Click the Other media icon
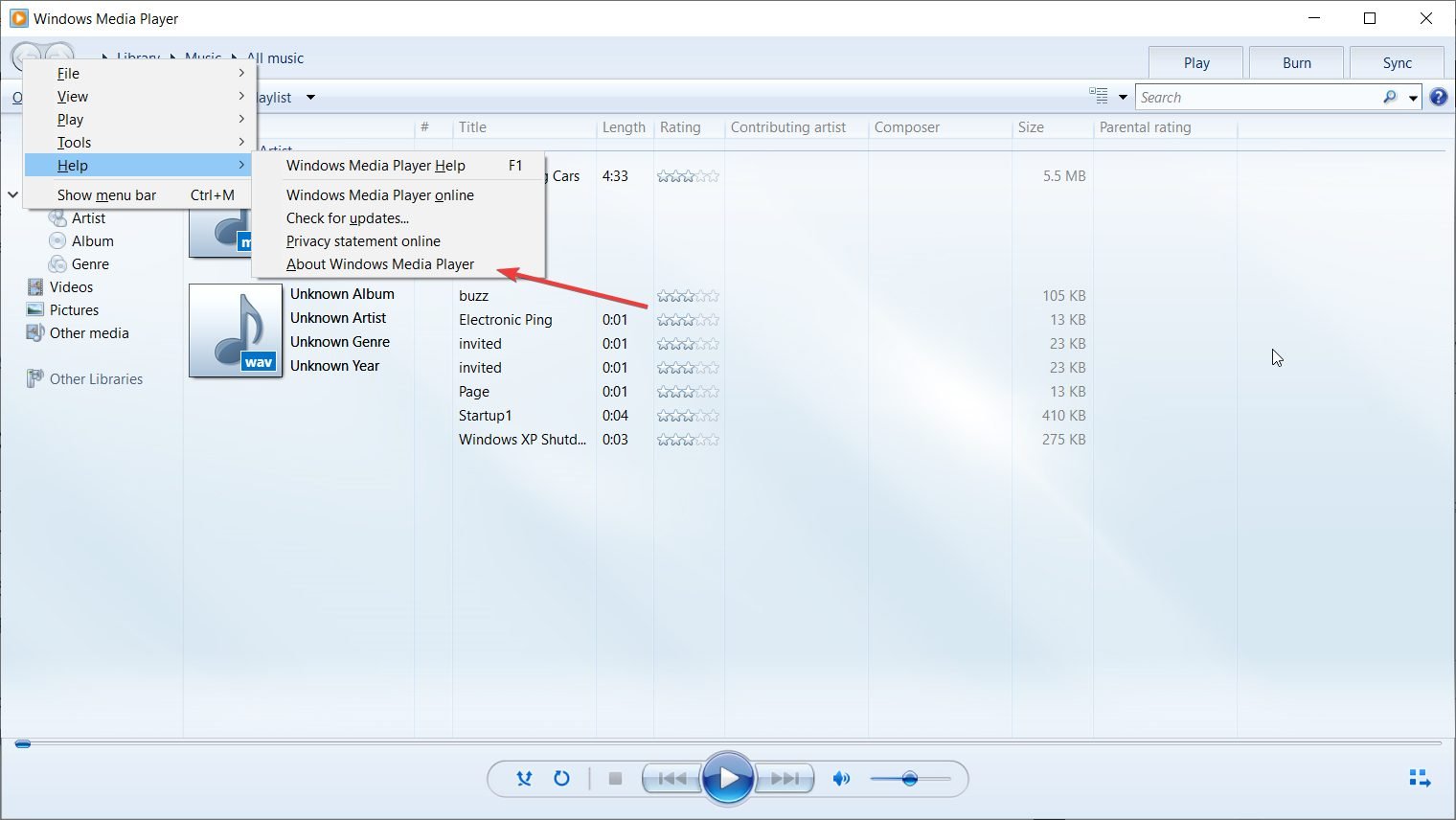 click(x=35, y=333)
